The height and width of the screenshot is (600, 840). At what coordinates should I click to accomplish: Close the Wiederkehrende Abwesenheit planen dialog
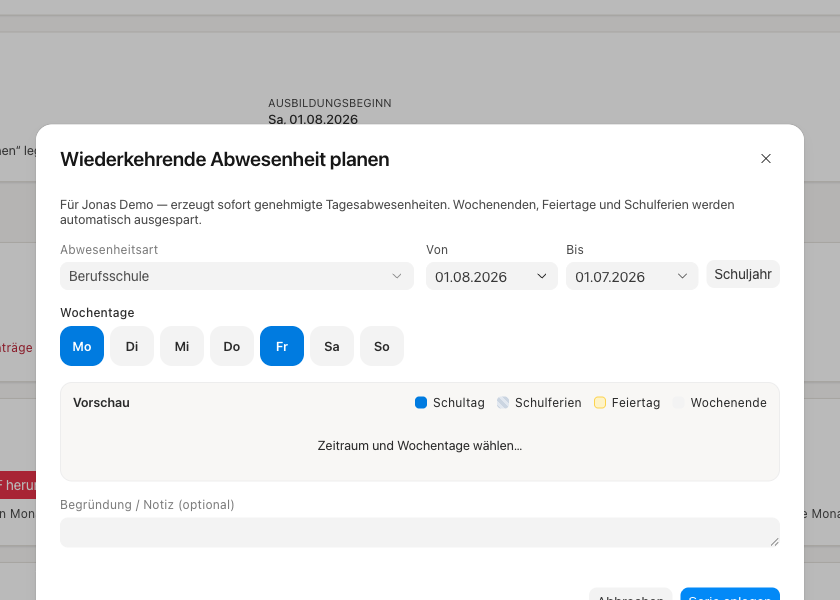pyautogui.click(x=766, y=159)
